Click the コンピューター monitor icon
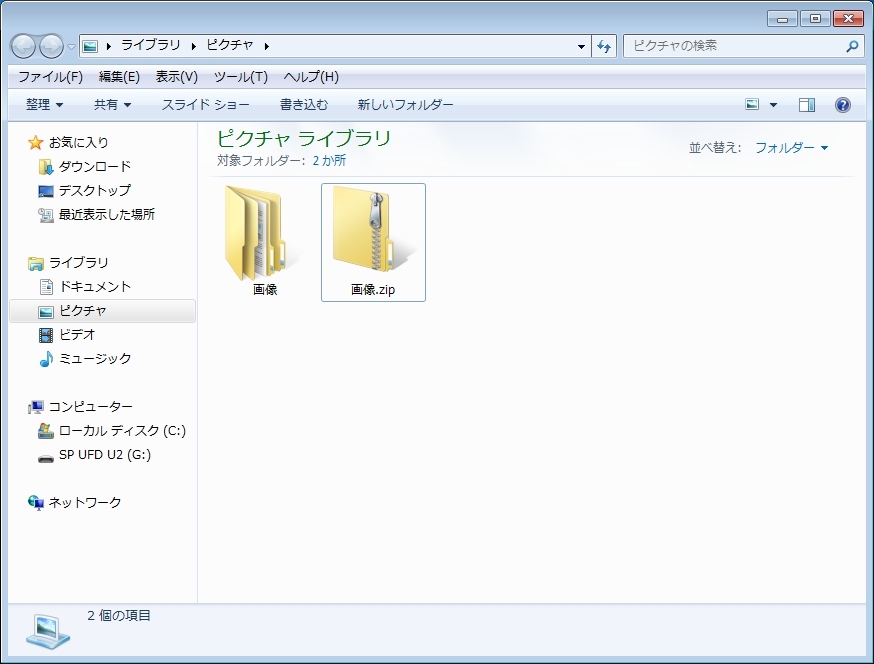 coord(36,408)
